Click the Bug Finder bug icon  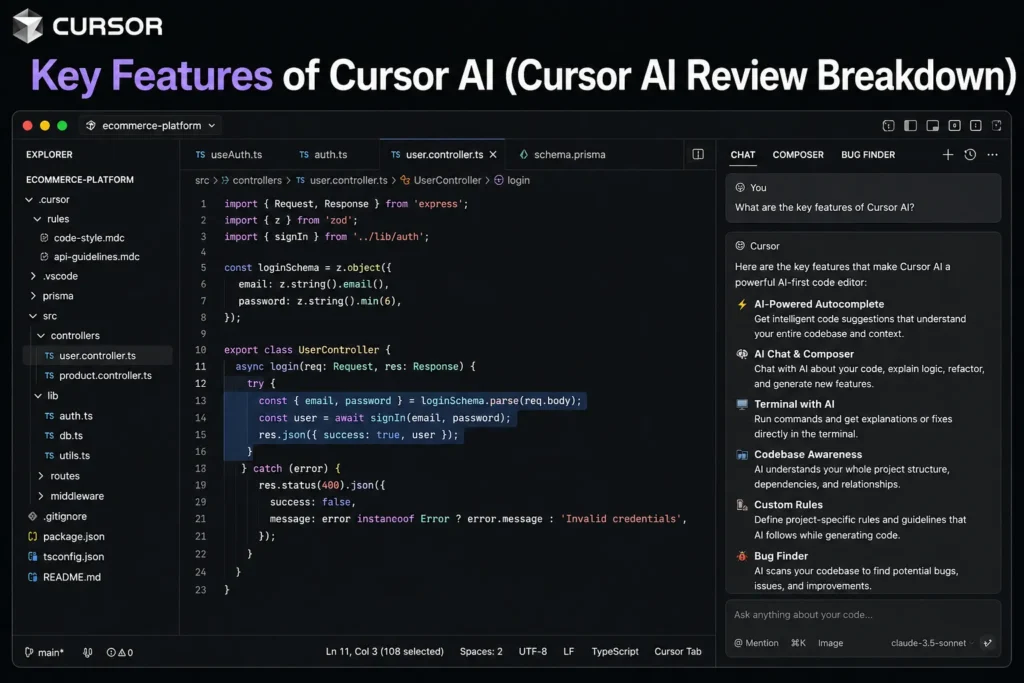click(x=742, y=556)
